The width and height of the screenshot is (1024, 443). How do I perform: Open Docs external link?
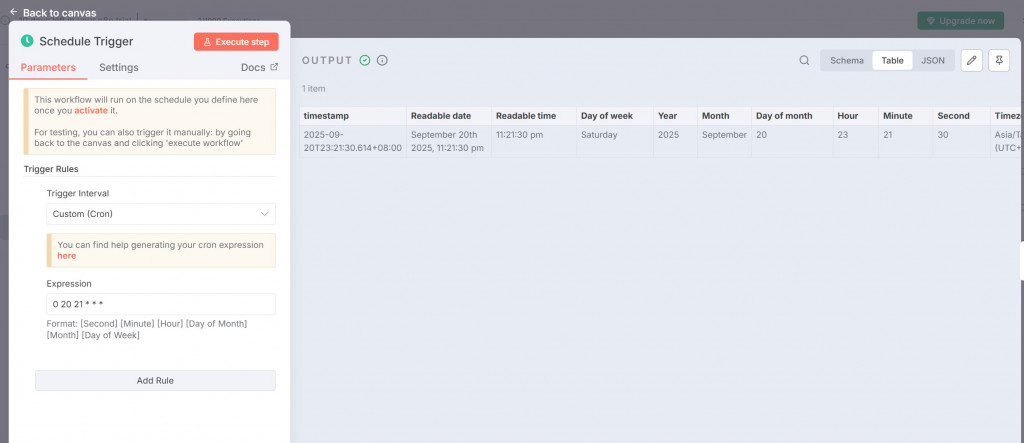click(259, 67)
